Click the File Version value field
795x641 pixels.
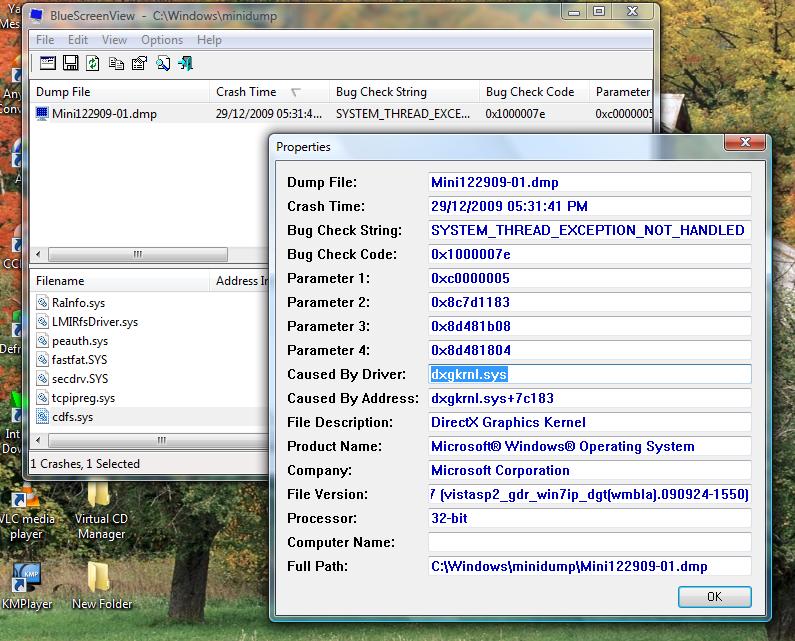(589, 494)
